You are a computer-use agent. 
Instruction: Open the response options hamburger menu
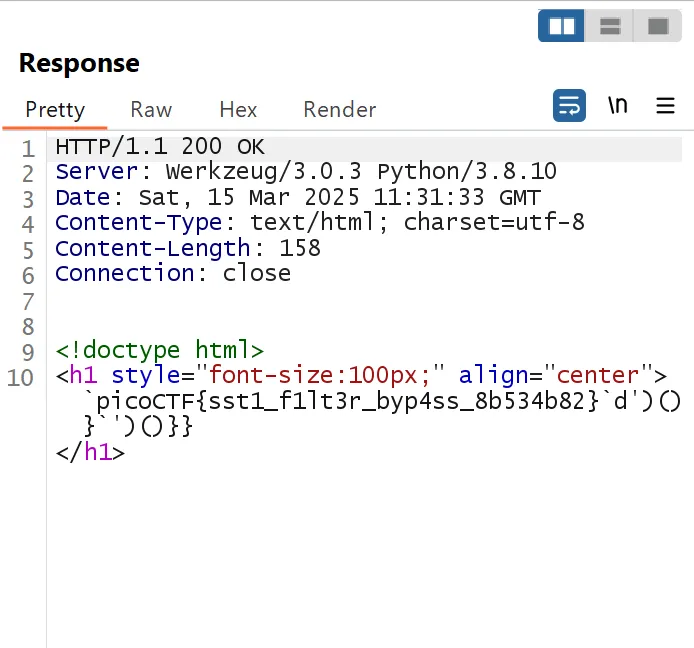[665, 105]
